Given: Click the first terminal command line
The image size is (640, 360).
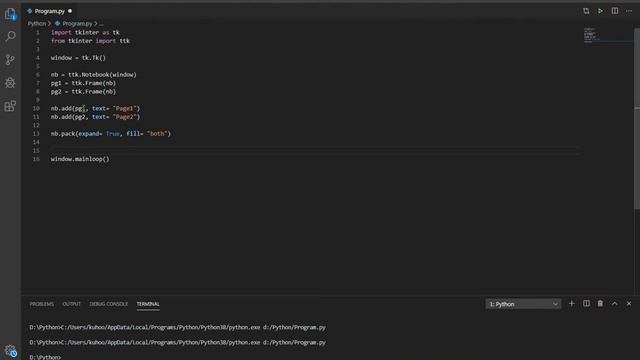Looking at the screenshot, I should 178,327.
